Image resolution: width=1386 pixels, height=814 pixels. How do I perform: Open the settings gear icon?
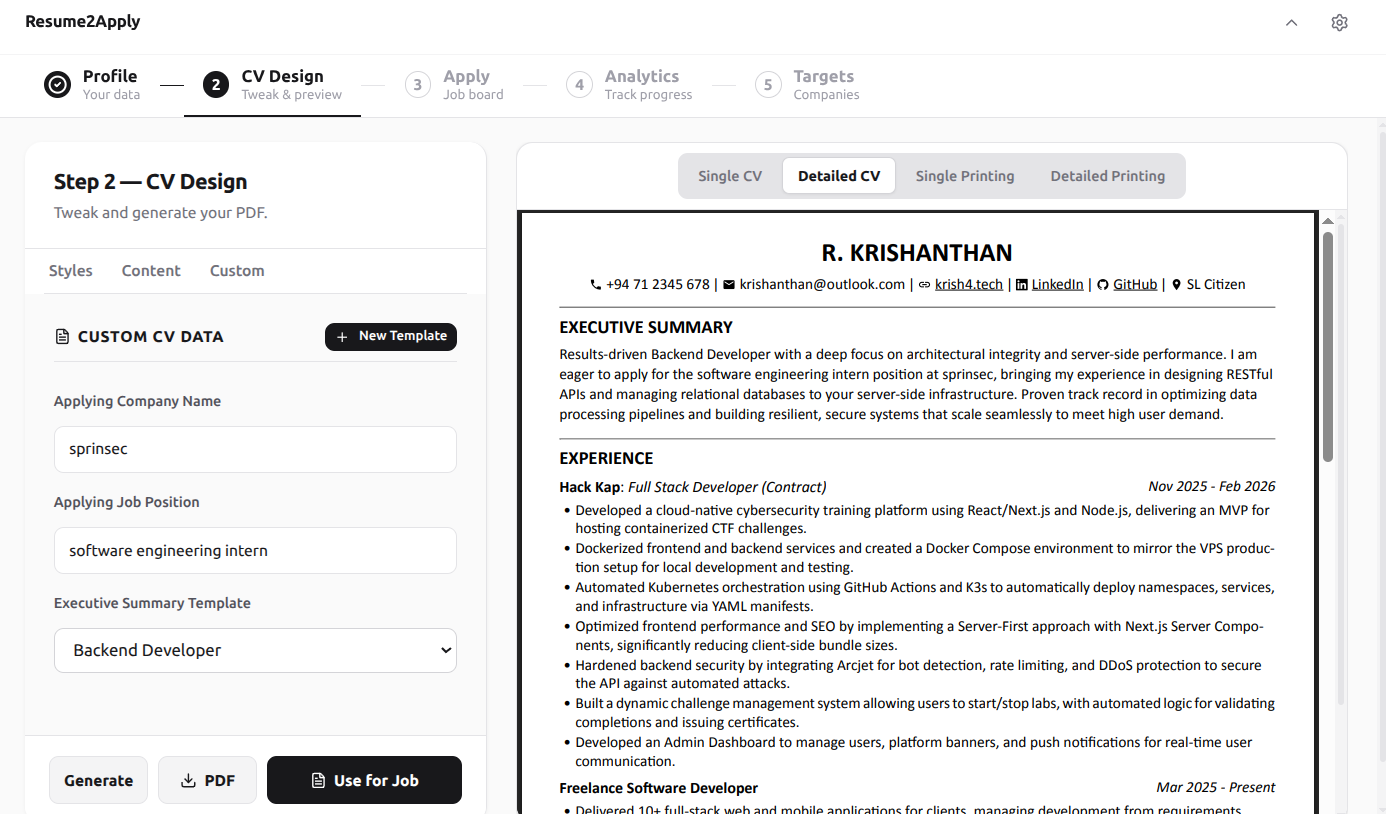click(1339, 21)
